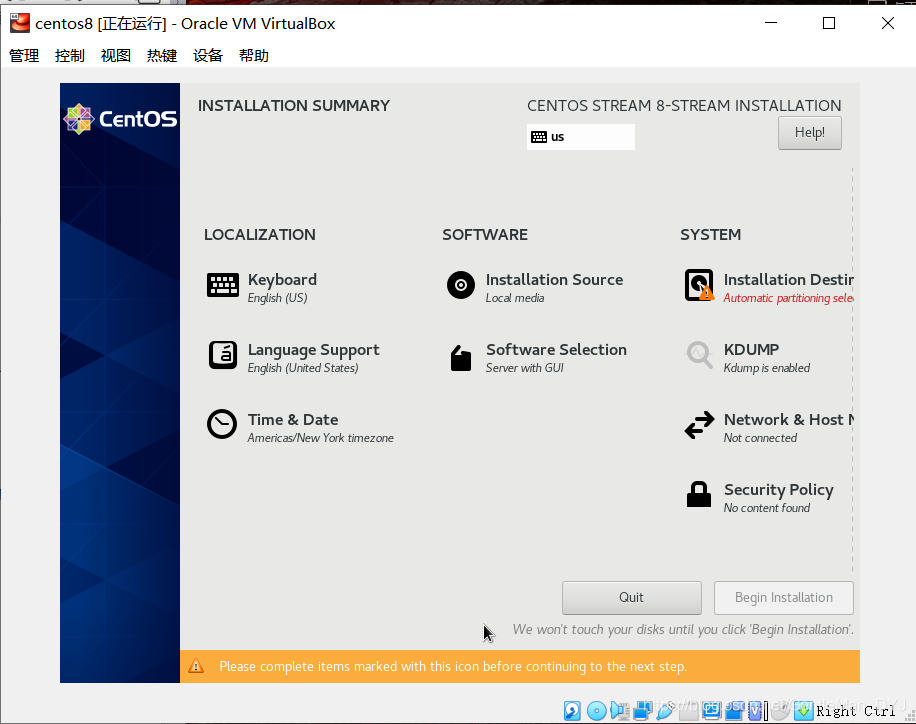The width and height of the screenshot is (916, 724).
Task: Open Security Policy settings
Action: (760, 496)
